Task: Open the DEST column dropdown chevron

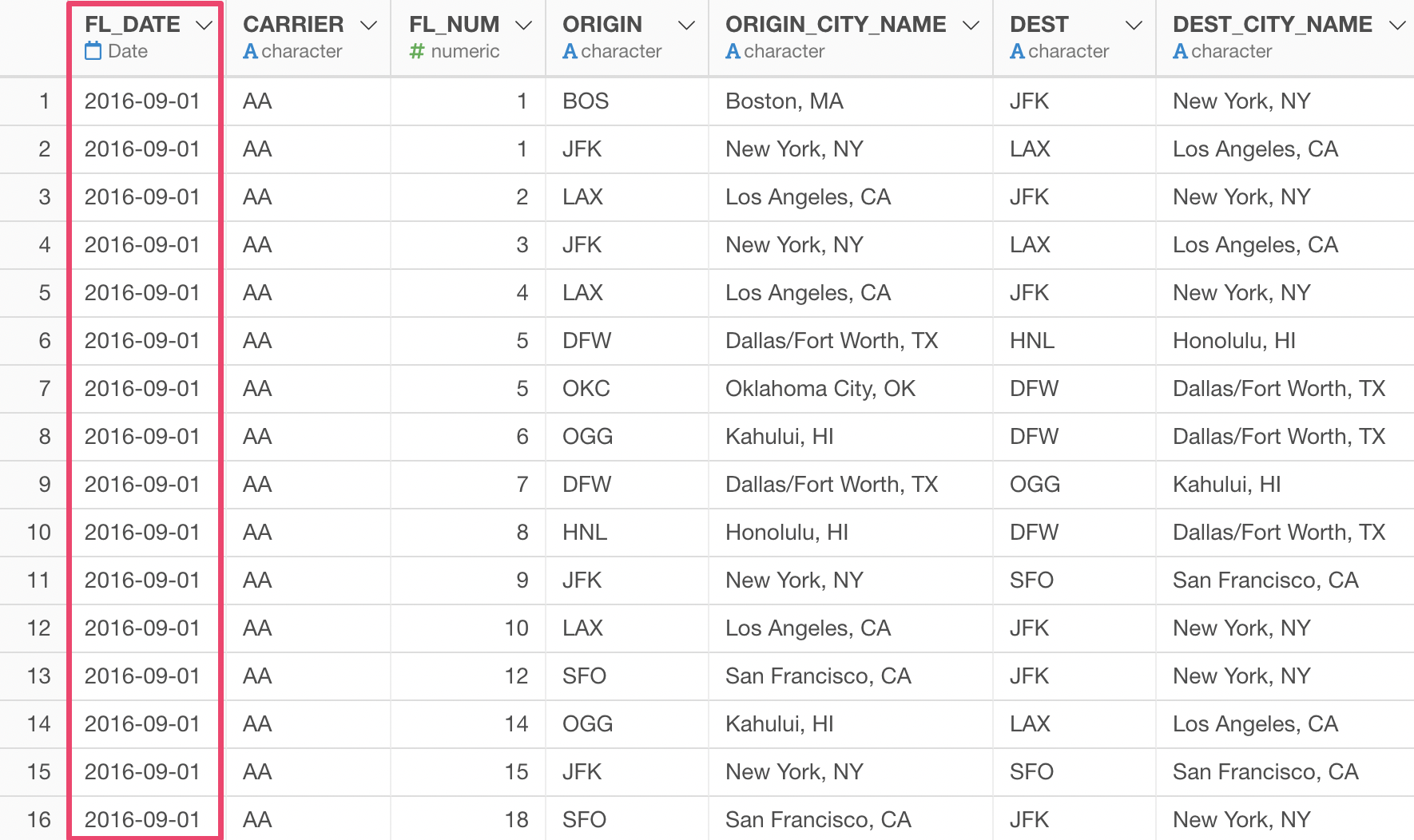Action: tap(1134, 26)
